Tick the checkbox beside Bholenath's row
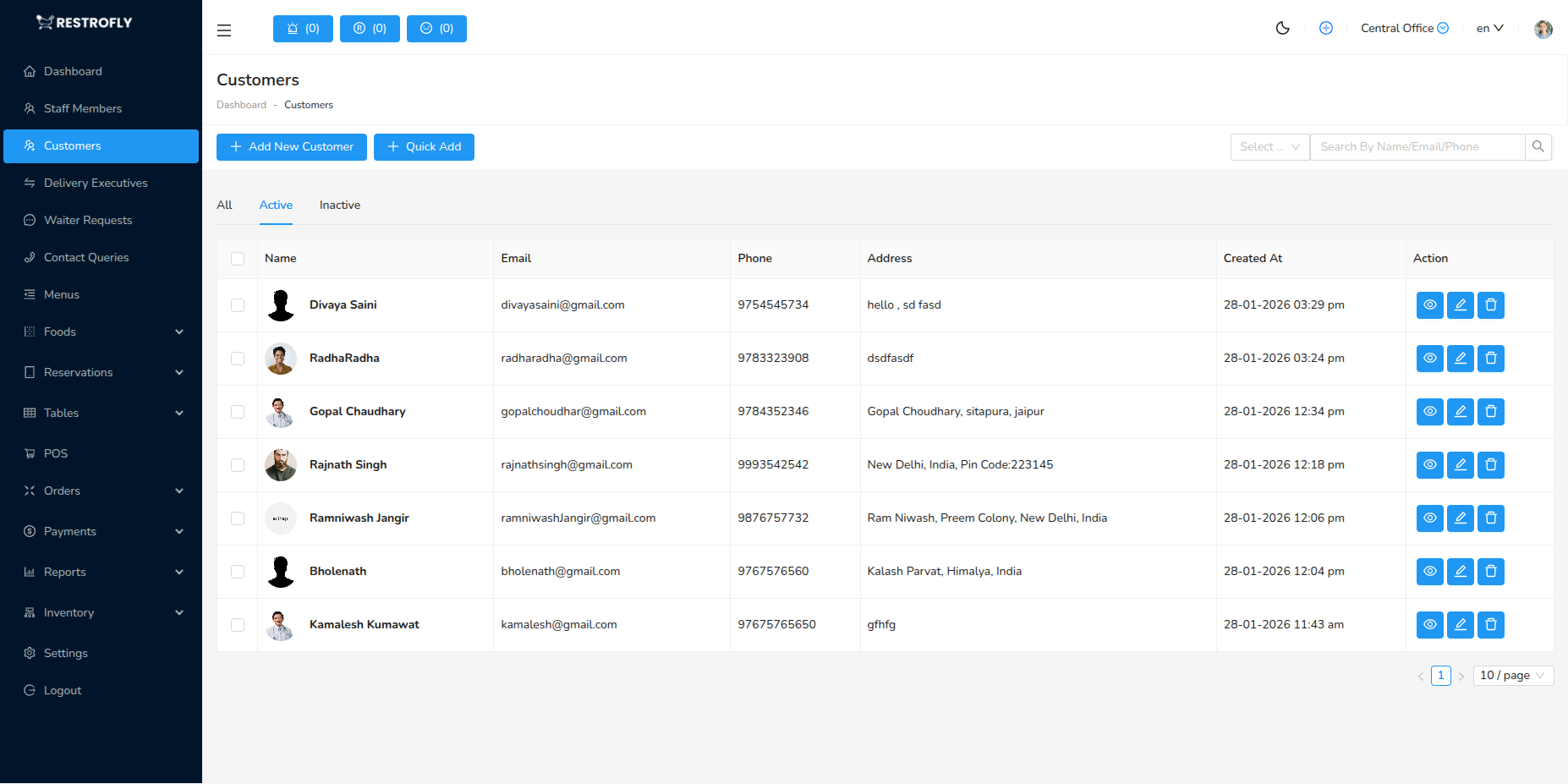This screenshot has width=1568, height=784. [x=238, y=572]
